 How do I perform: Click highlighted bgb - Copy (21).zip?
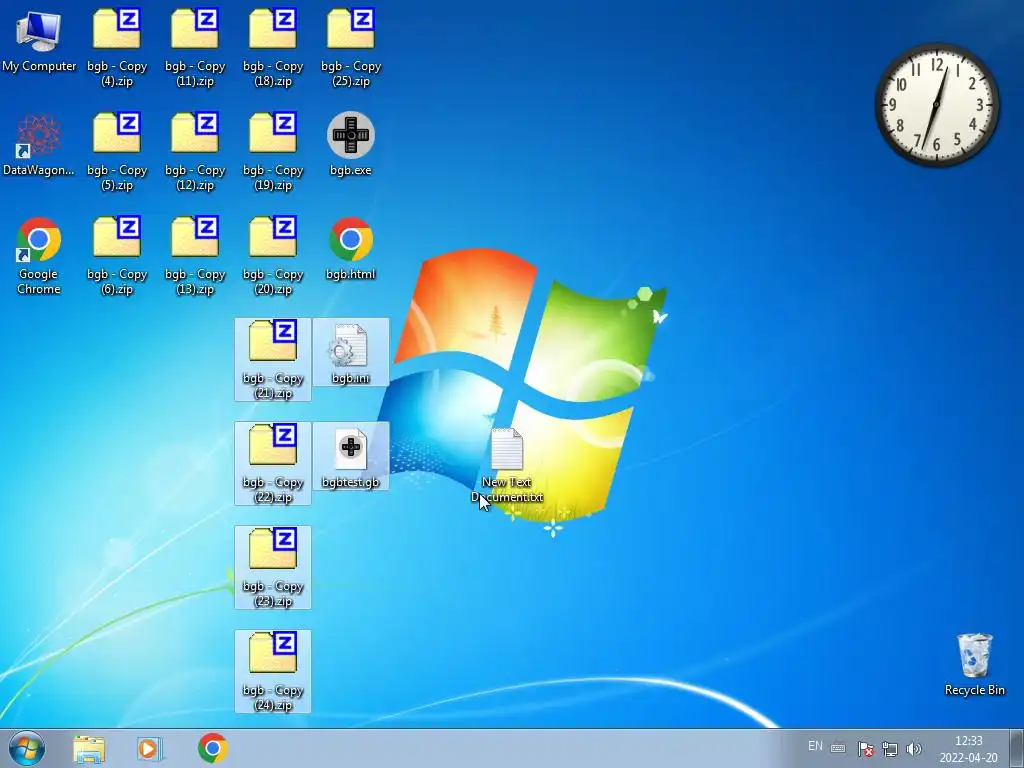point(273,360)
